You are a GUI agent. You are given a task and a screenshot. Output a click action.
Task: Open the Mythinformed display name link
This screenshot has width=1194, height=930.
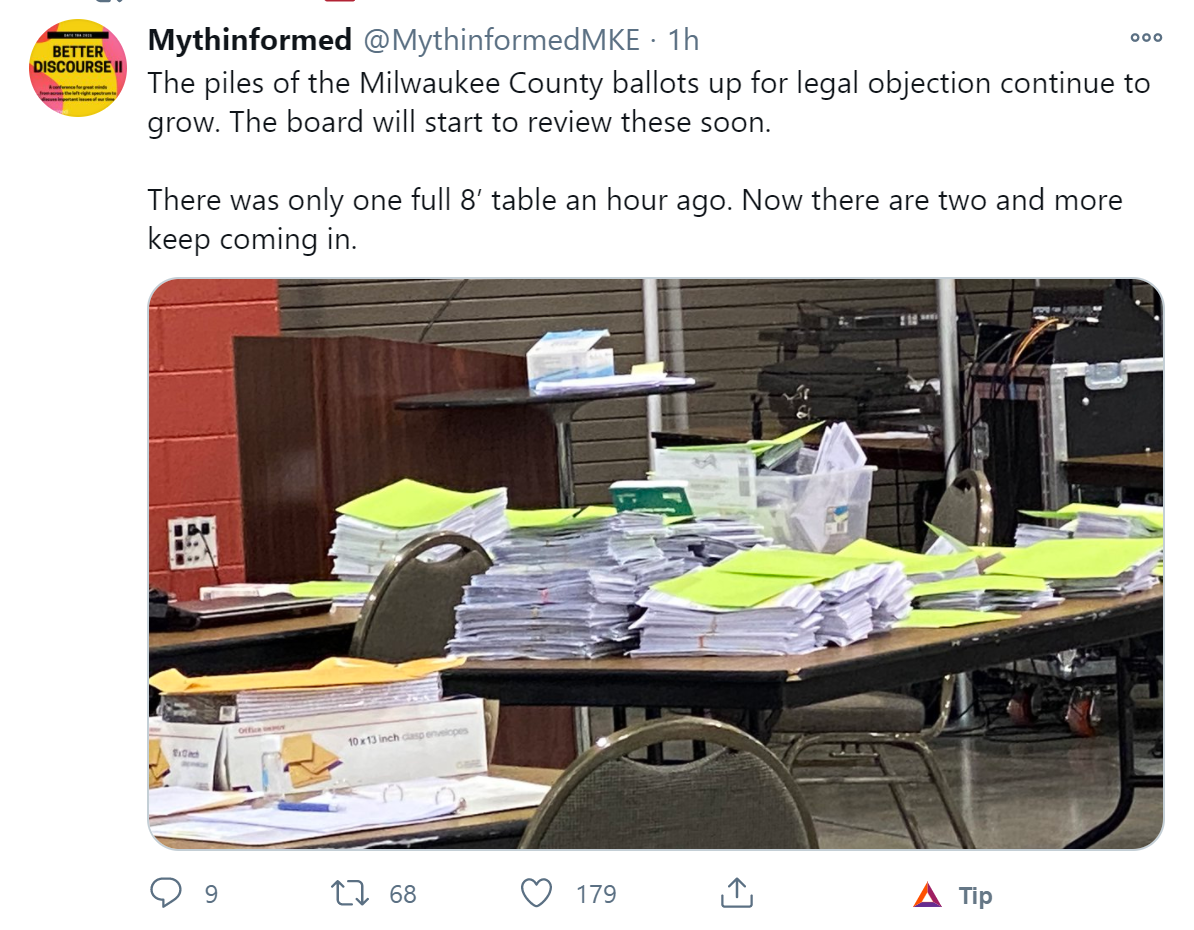pos(250,40)
